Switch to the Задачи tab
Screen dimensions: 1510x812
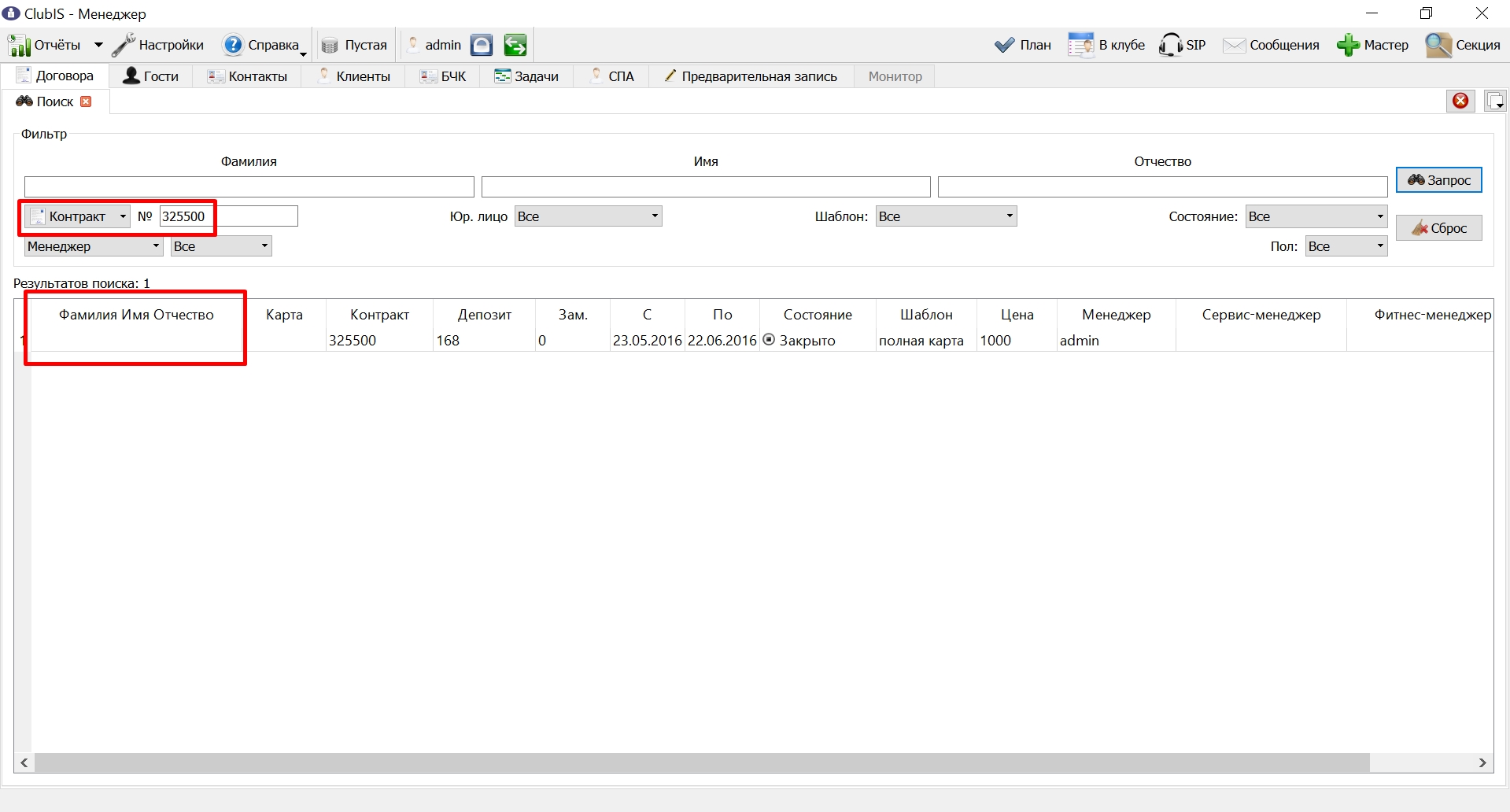tap(526, 76)
